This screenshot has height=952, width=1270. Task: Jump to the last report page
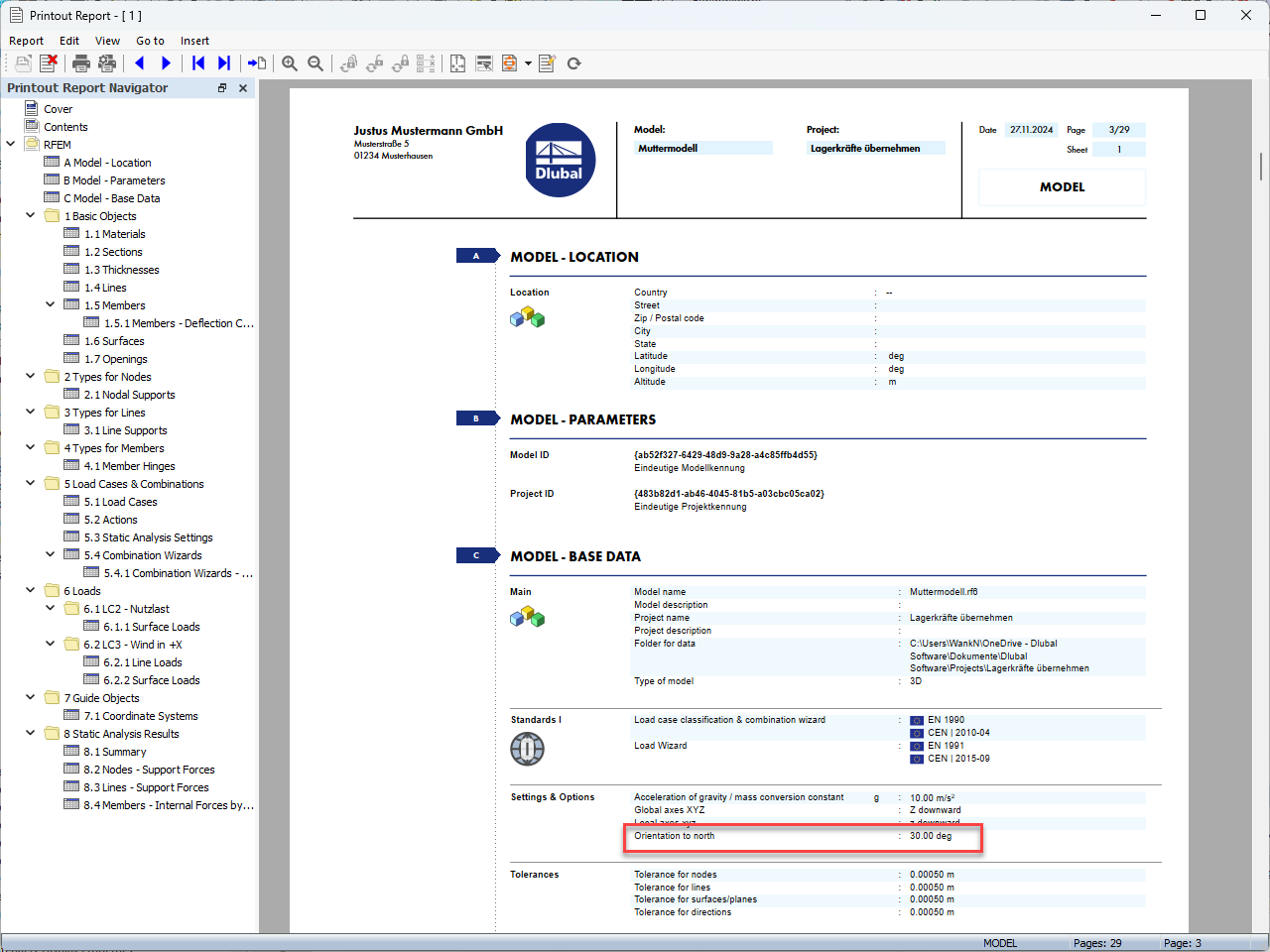(x=223, y=63)
